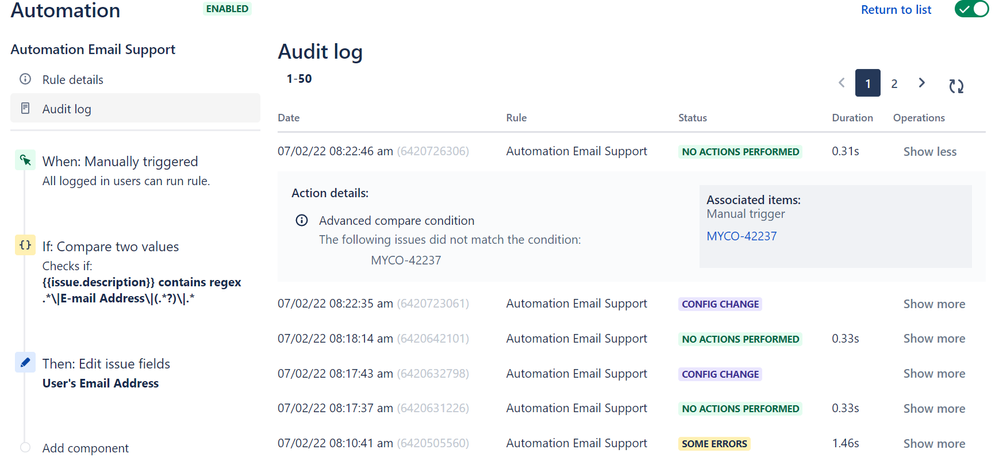Click date 07/02/22 08:10:41 am entry
The width and height of the screenshot is (999, 468).
(335, 443)
